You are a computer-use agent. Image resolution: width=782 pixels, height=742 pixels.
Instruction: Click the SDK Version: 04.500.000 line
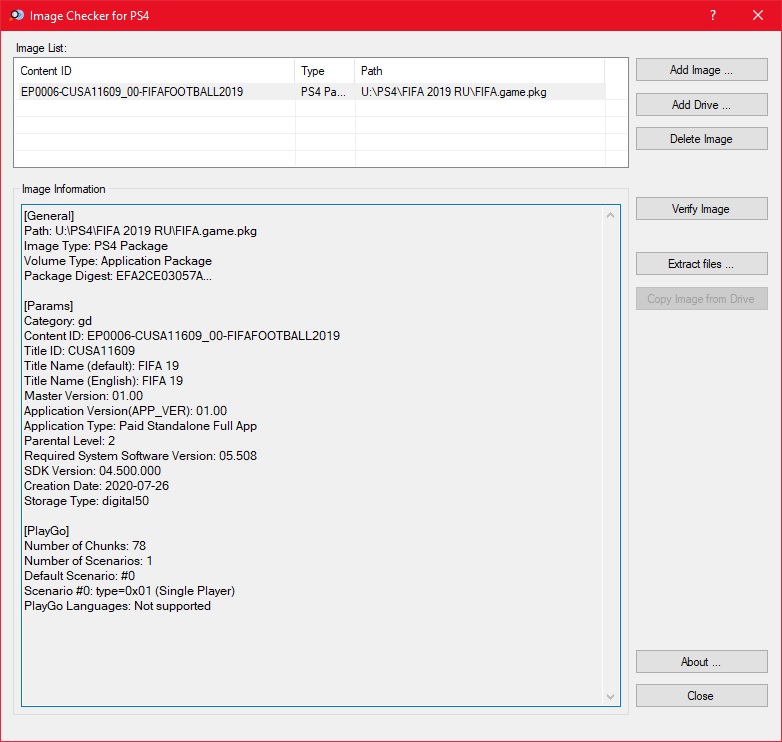pos(92,470)
